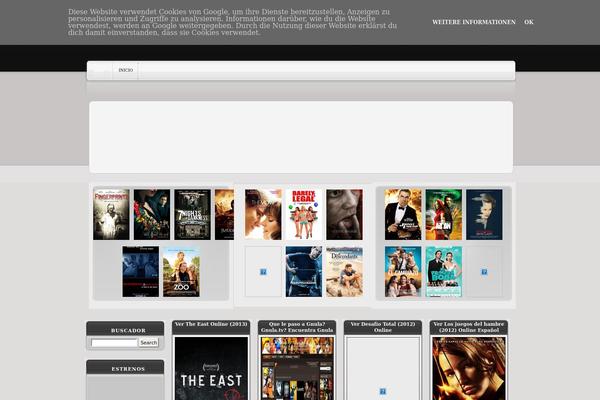Open the Barely Legal movie poster
Viewport: 600px width, 400px height.
[304, 215]
